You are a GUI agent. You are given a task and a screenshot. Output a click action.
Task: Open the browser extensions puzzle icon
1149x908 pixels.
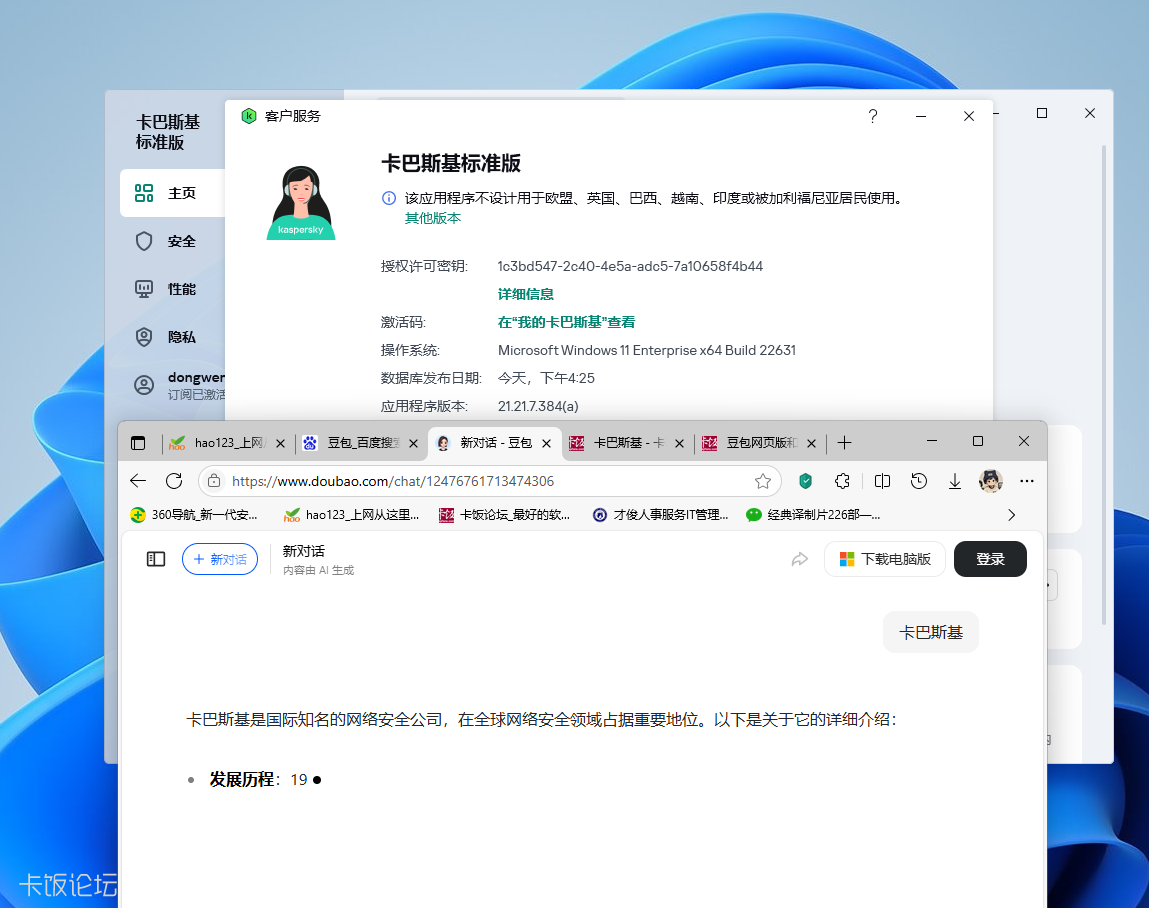click(x=843, y=481)
